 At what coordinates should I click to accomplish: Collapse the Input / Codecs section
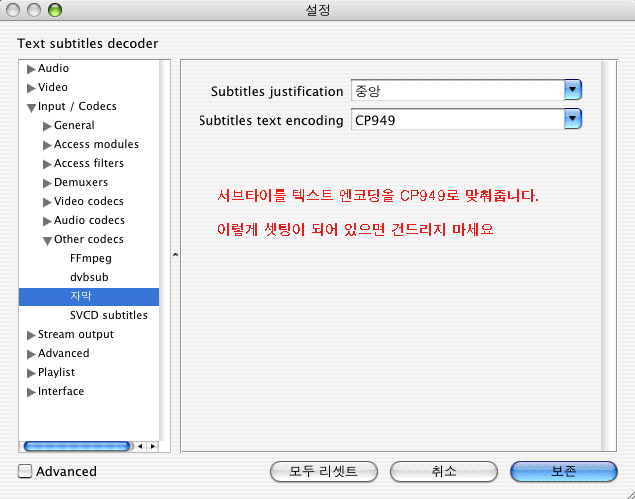pyautogui.click(x=31, y=107)
